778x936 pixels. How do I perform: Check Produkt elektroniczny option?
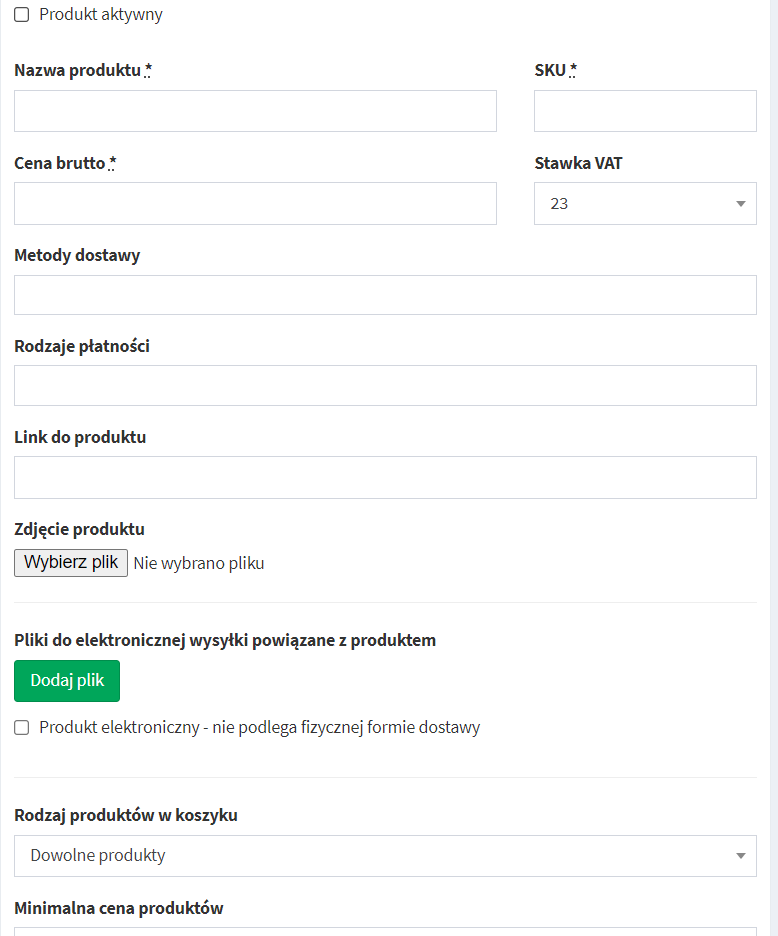pyautogui.click(x=21, y=727)
